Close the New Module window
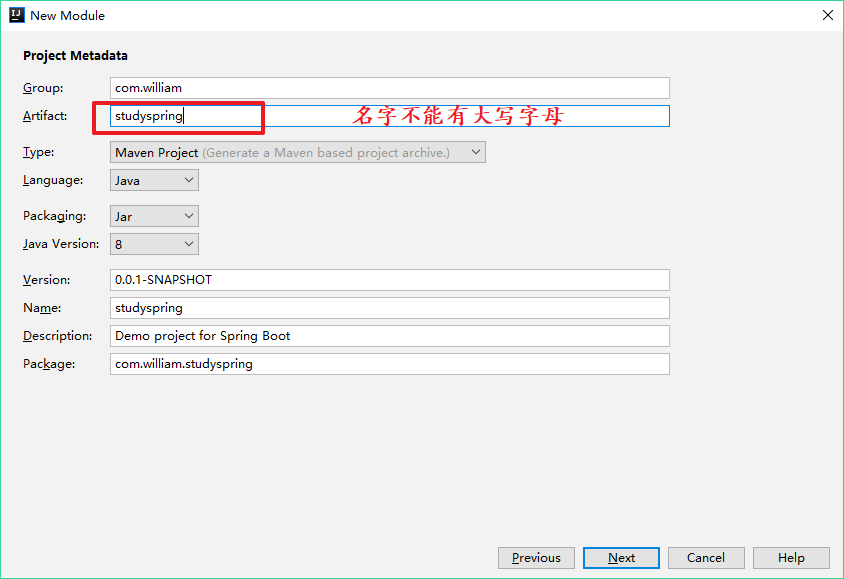The width and height of the screenshot is (844, 579). click(828, 15)
